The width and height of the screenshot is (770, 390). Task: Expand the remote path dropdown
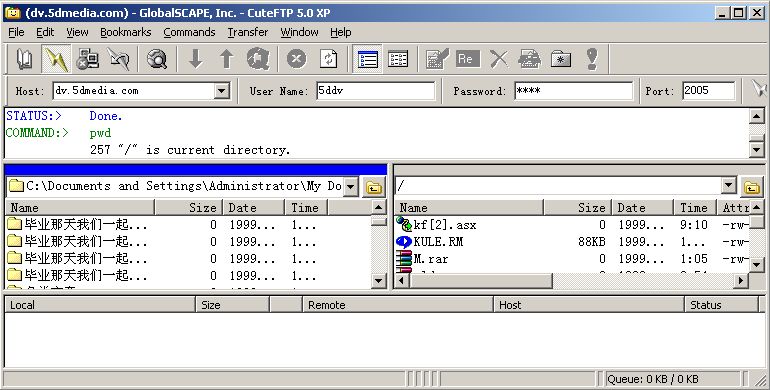click(x=729, y=186)
